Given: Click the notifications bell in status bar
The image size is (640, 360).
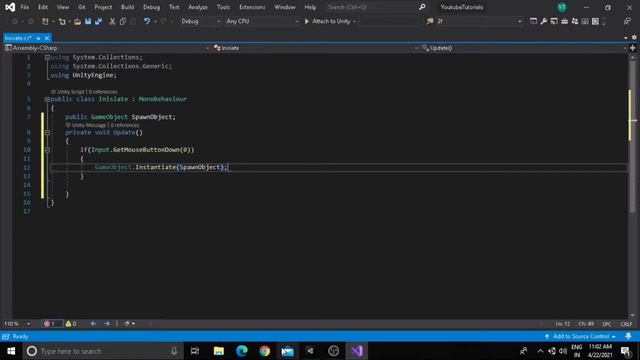Looking at the screenshot, I should [x=629, y=336].
